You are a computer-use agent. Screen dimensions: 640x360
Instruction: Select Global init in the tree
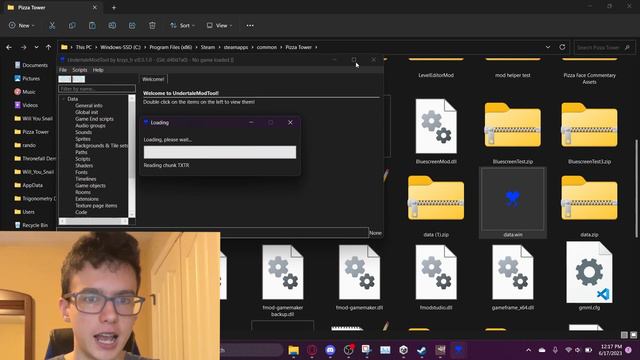point(86,112)
